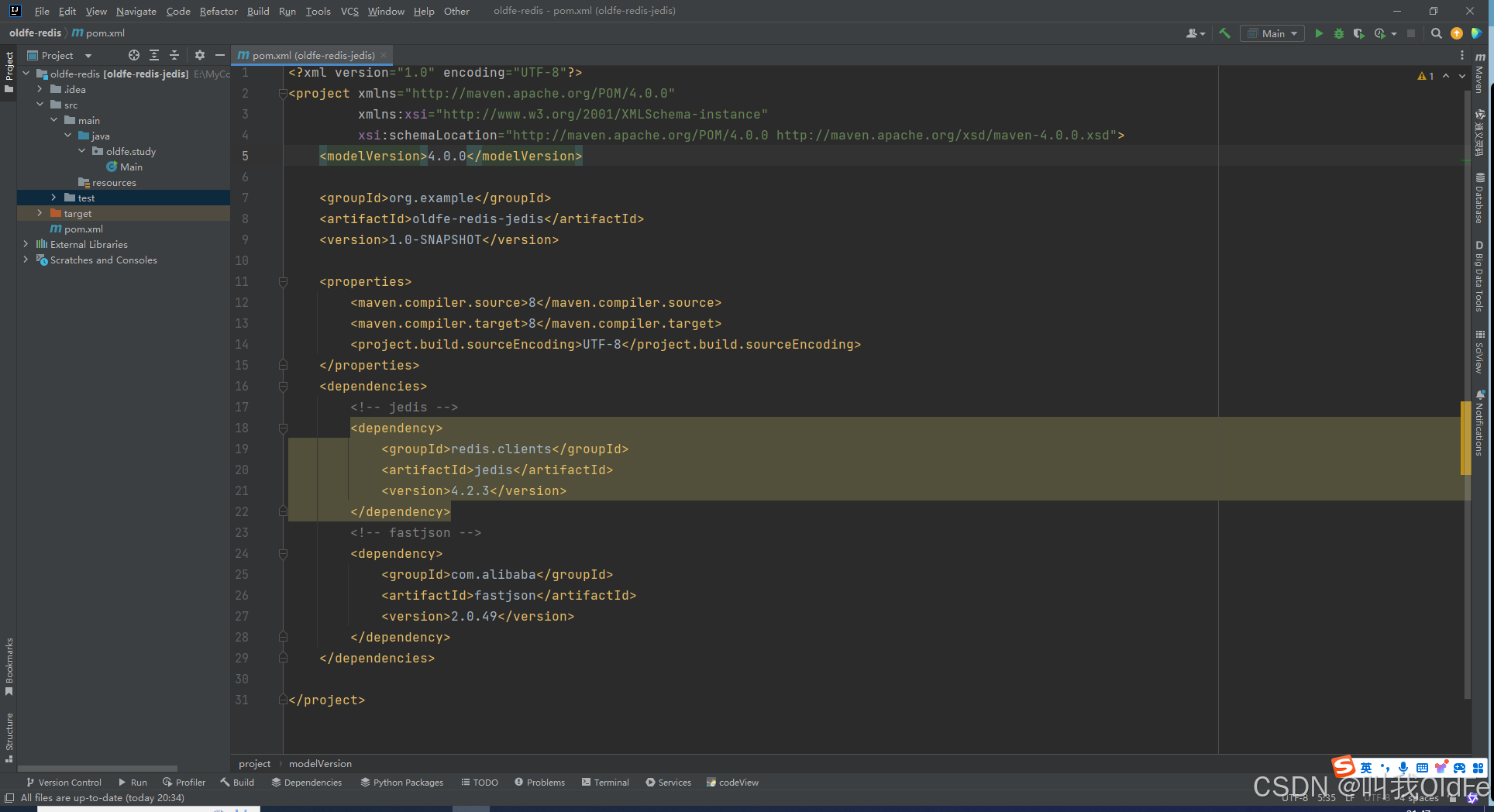Open the Notifications side panel
This screenshot has width=1494, height=812.
pyautogui.click(x=1480, y=423)
